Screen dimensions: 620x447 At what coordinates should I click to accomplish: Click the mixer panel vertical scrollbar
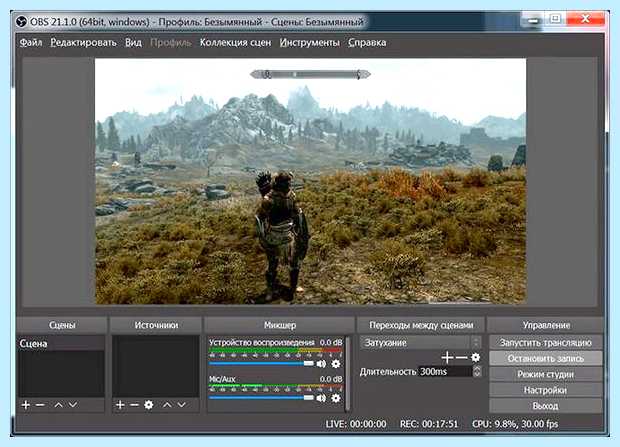tap(348, 373)
